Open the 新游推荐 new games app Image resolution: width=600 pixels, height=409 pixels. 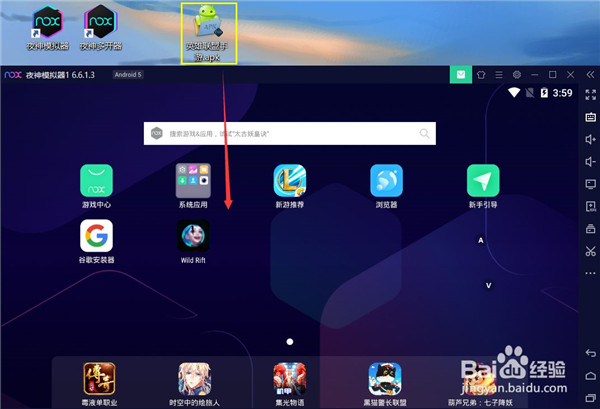289,181
